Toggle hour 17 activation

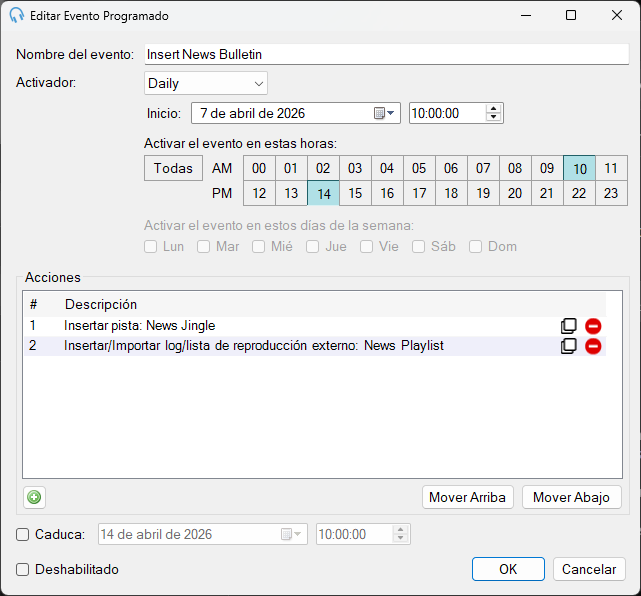pyautogui.click(x=419, y=193)
